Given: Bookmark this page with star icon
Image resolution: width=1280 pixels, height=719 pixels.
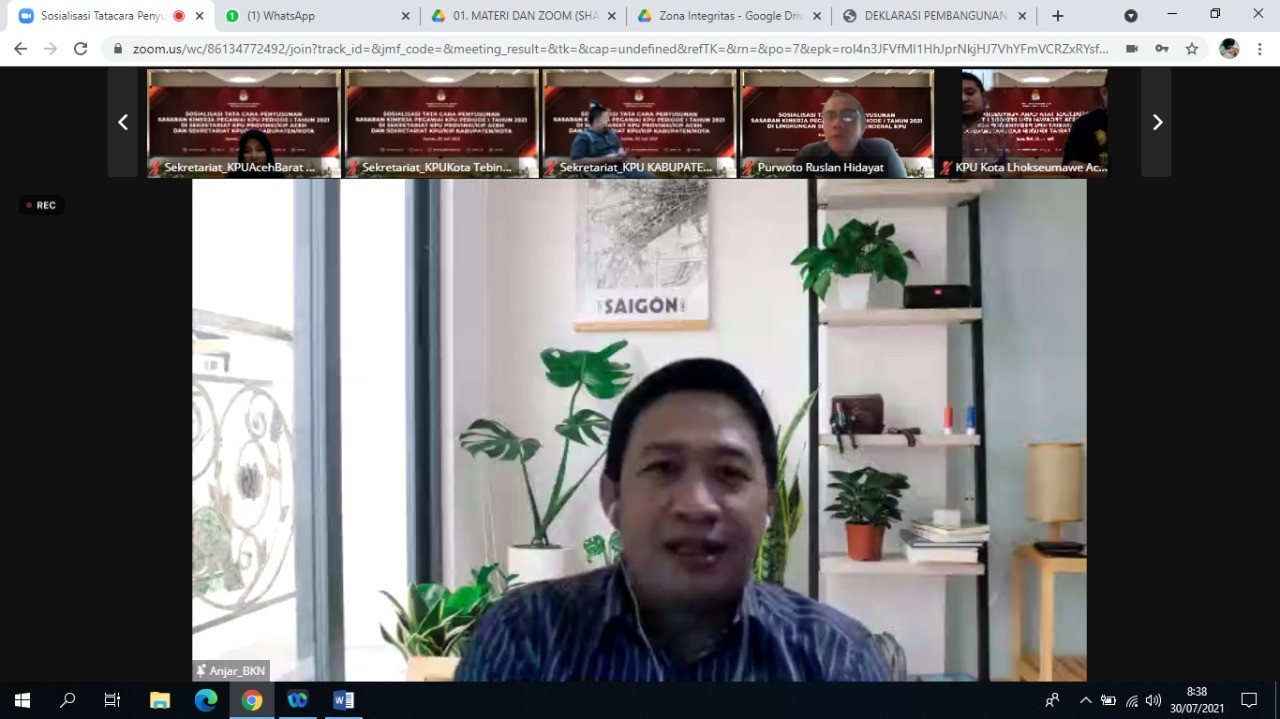Looking at the screenshot, I should coord(1191,48).
